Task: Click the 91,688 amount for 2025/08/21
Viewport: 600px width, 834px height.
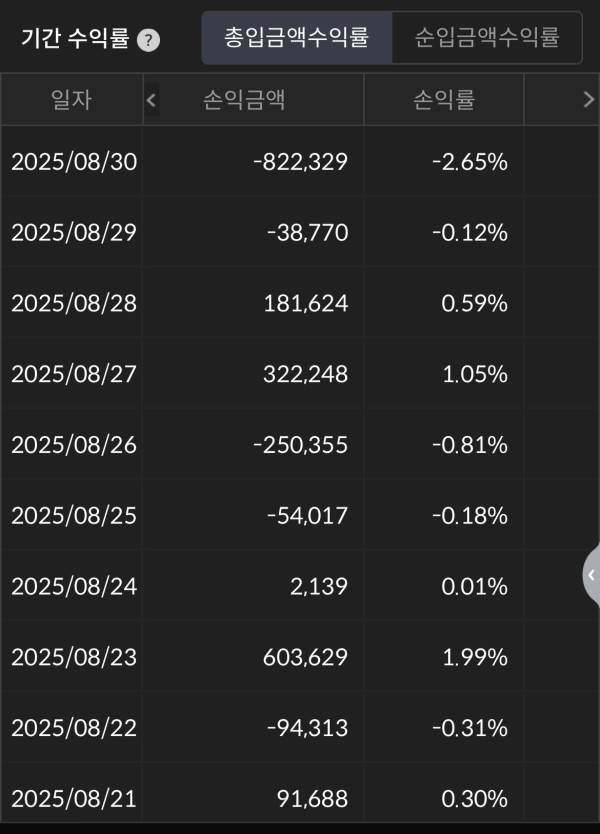Action: [x=313, y=798]
